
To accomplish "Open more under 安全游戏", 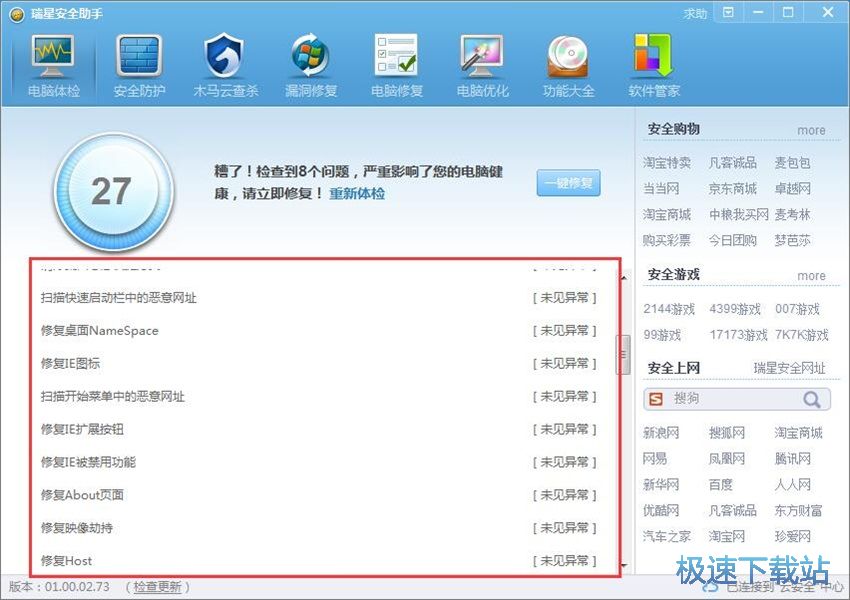I will point(811,276).
